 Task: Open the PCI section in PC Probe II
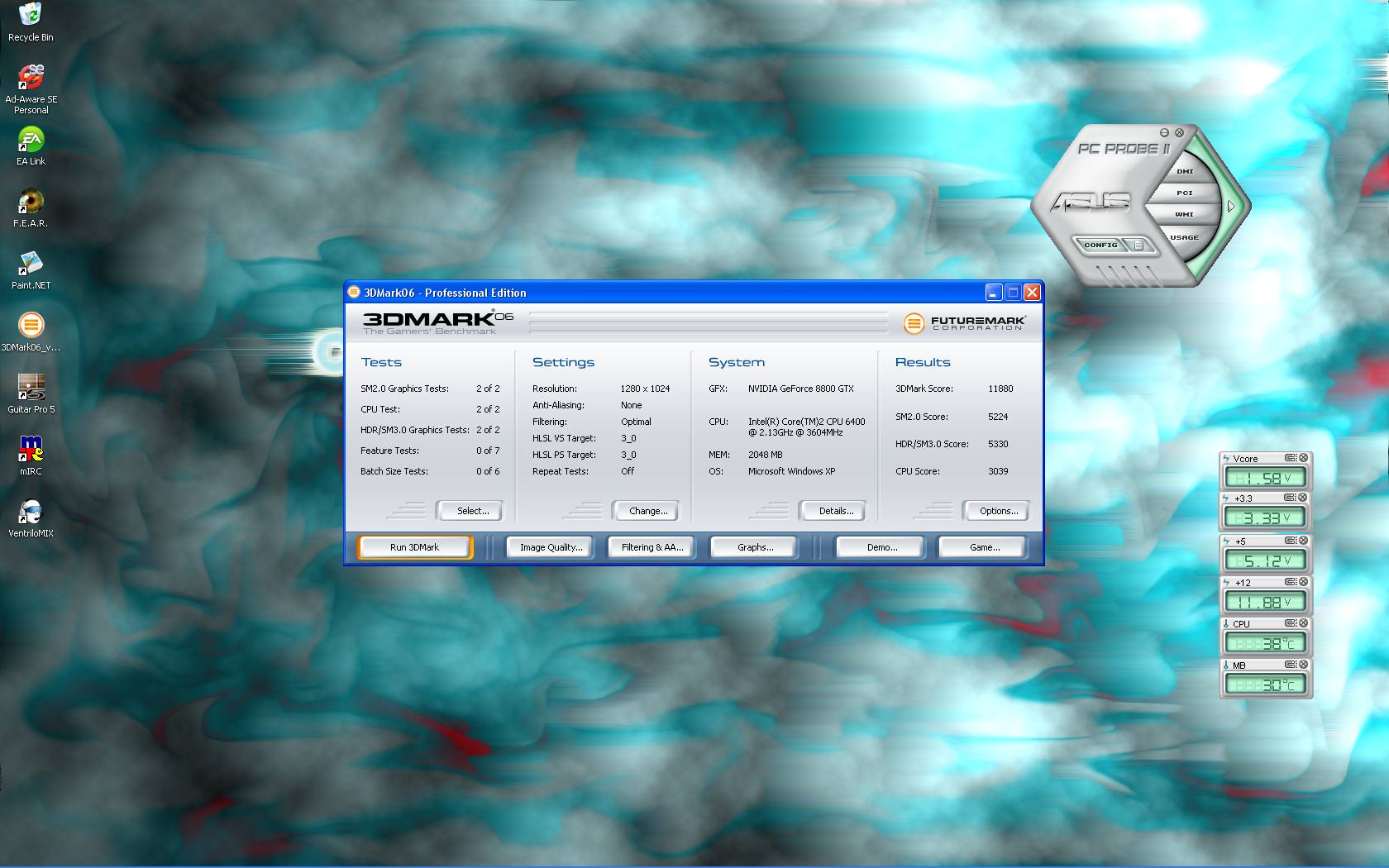pyautogui.click(x=1185, y=193)
